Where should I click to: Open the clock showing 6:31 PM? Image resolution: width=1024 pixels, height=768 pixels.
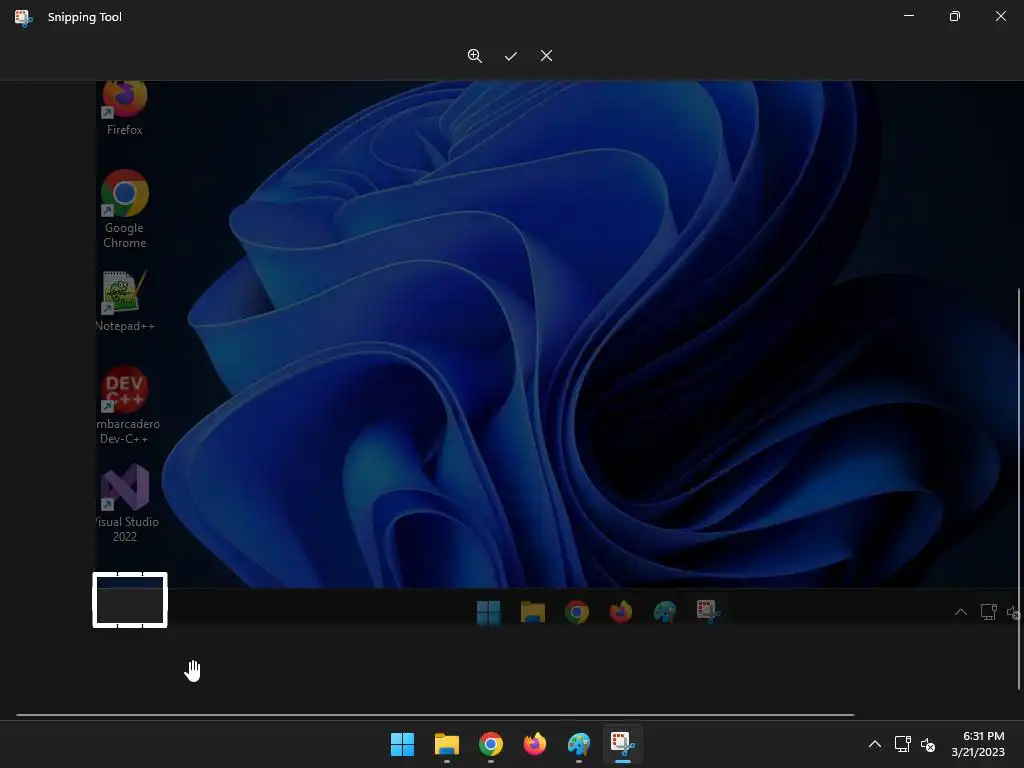tap(978, 744)
